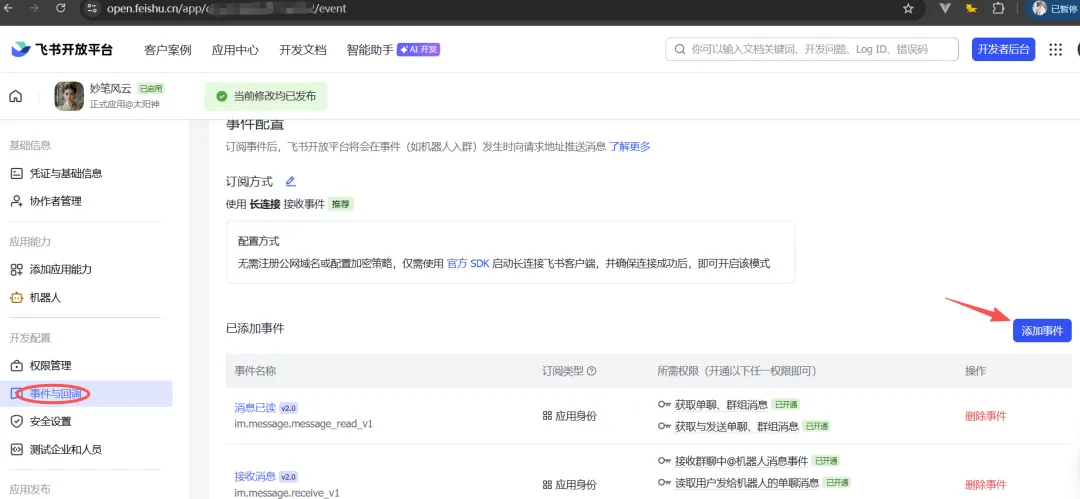
Task: Click the 妙笔风云 app avatar
Action: click(69, 96)
